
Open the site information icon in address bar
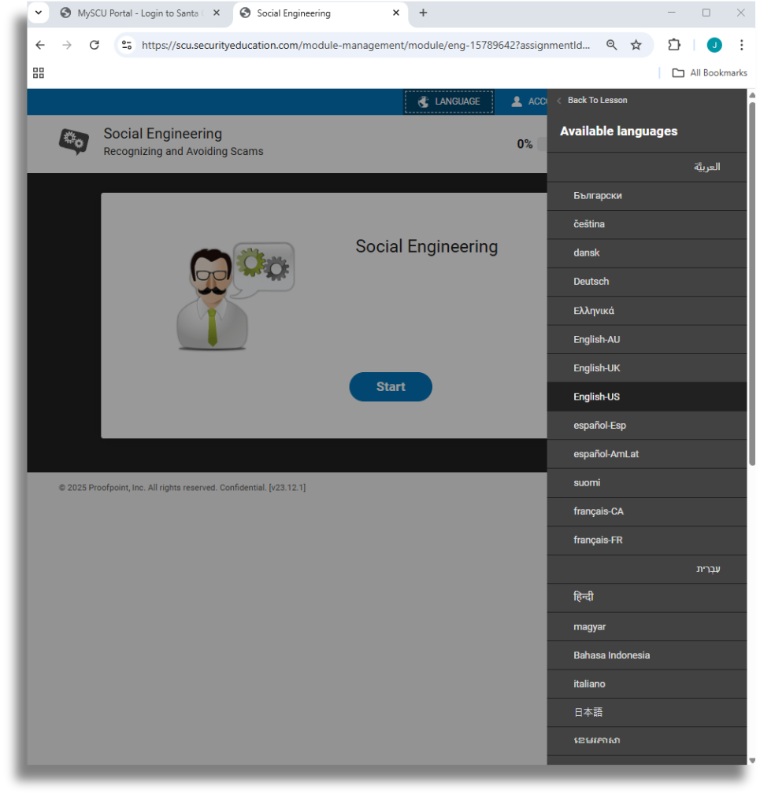[x=127, y=45]
